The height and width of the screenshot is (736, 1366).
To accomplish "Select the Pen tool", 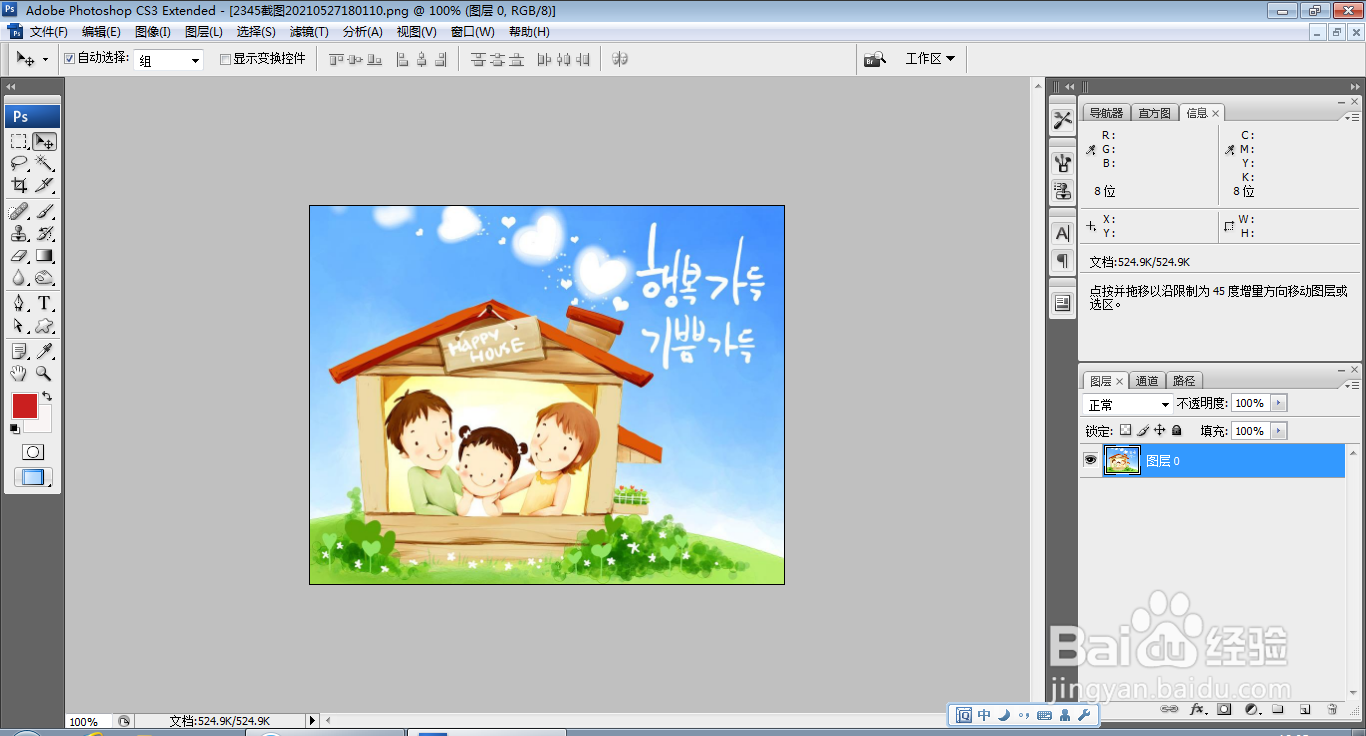I will pyautogui.click(x=19, y=304).
